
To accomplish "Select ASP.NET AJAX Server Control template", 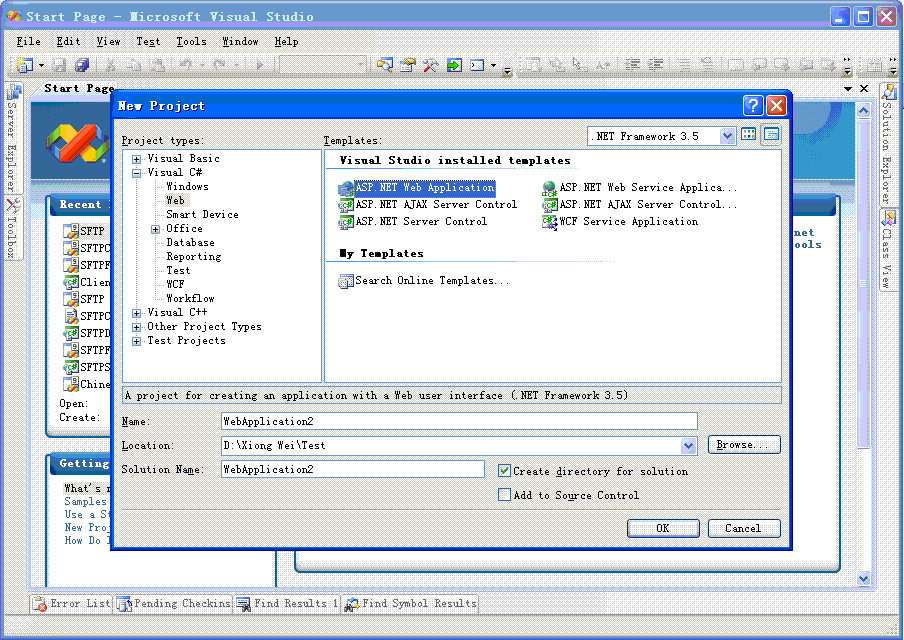I will [x=428, y=205].
